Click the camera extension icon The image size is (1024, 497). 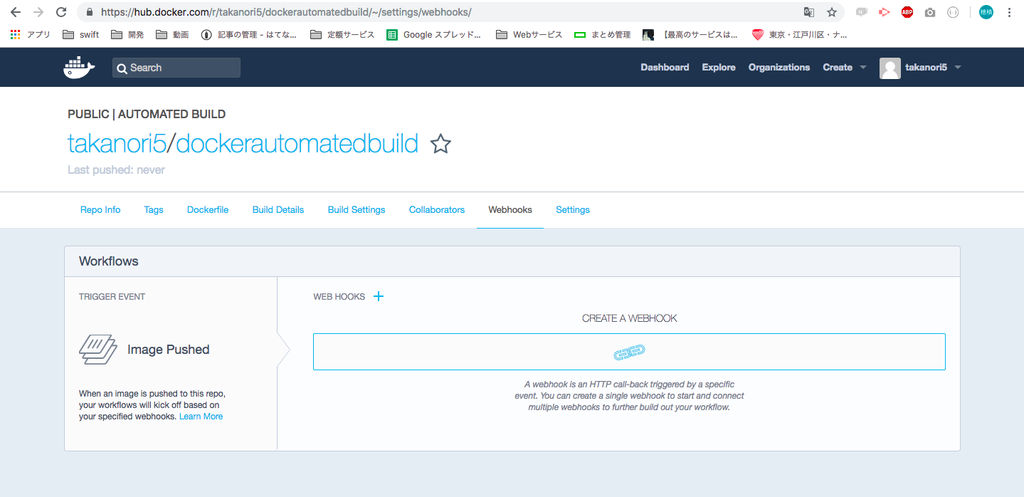tap(930, 12)
